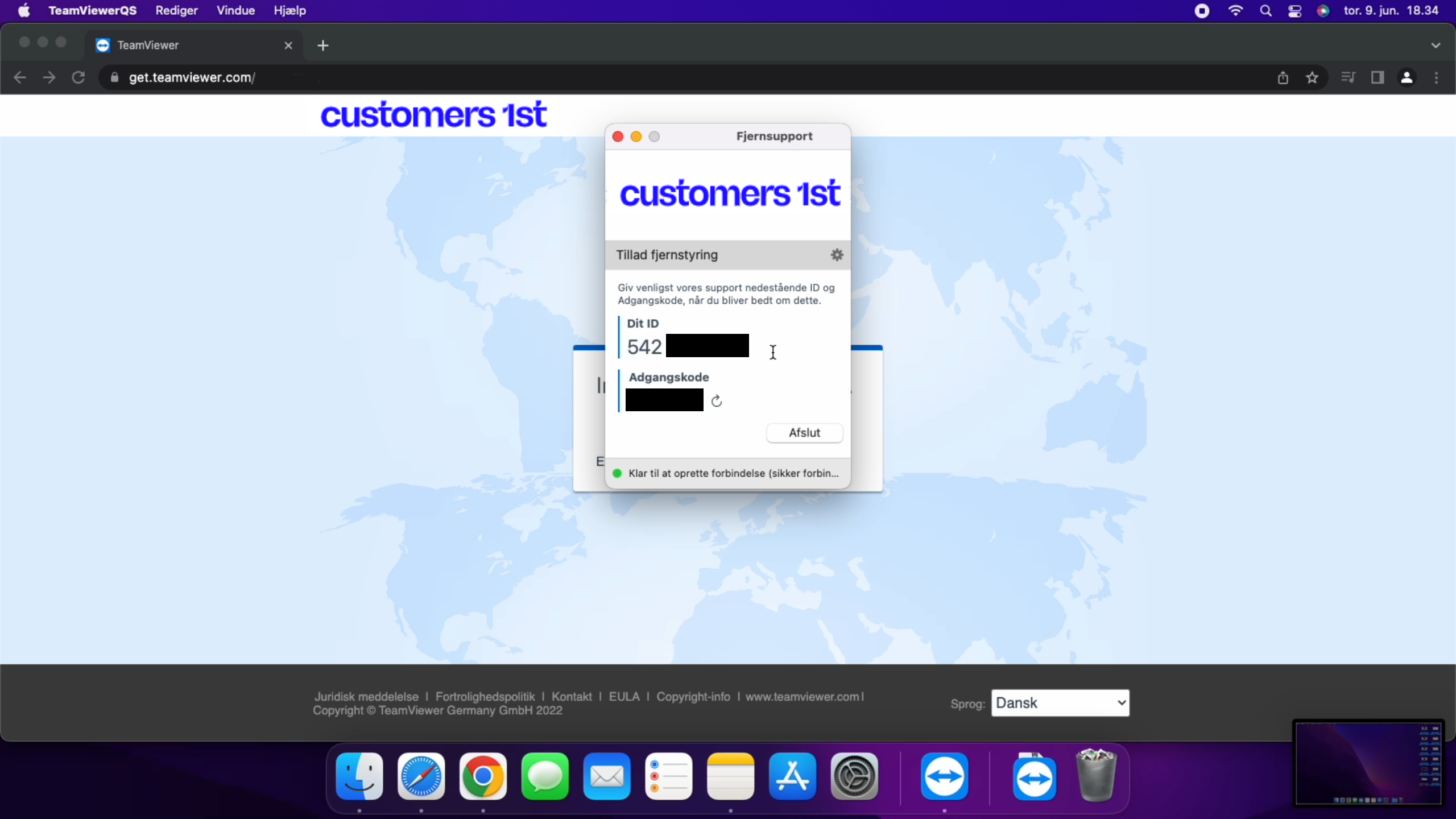Click the running TeamViewer dock icon
Image resolution: width=1456 pixels, height=819 pixels.
click(x=945, y=776)
